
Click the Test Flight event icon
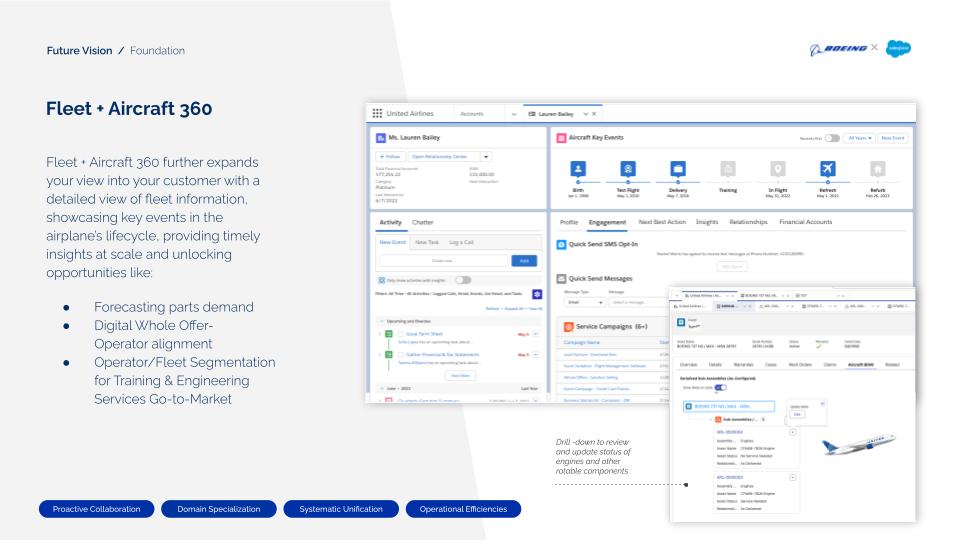point(628,169)
